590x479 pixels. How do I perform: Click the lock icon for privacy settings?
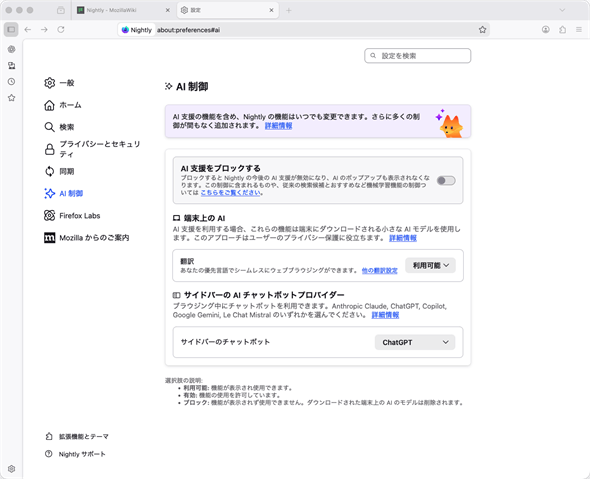[49, 149]
